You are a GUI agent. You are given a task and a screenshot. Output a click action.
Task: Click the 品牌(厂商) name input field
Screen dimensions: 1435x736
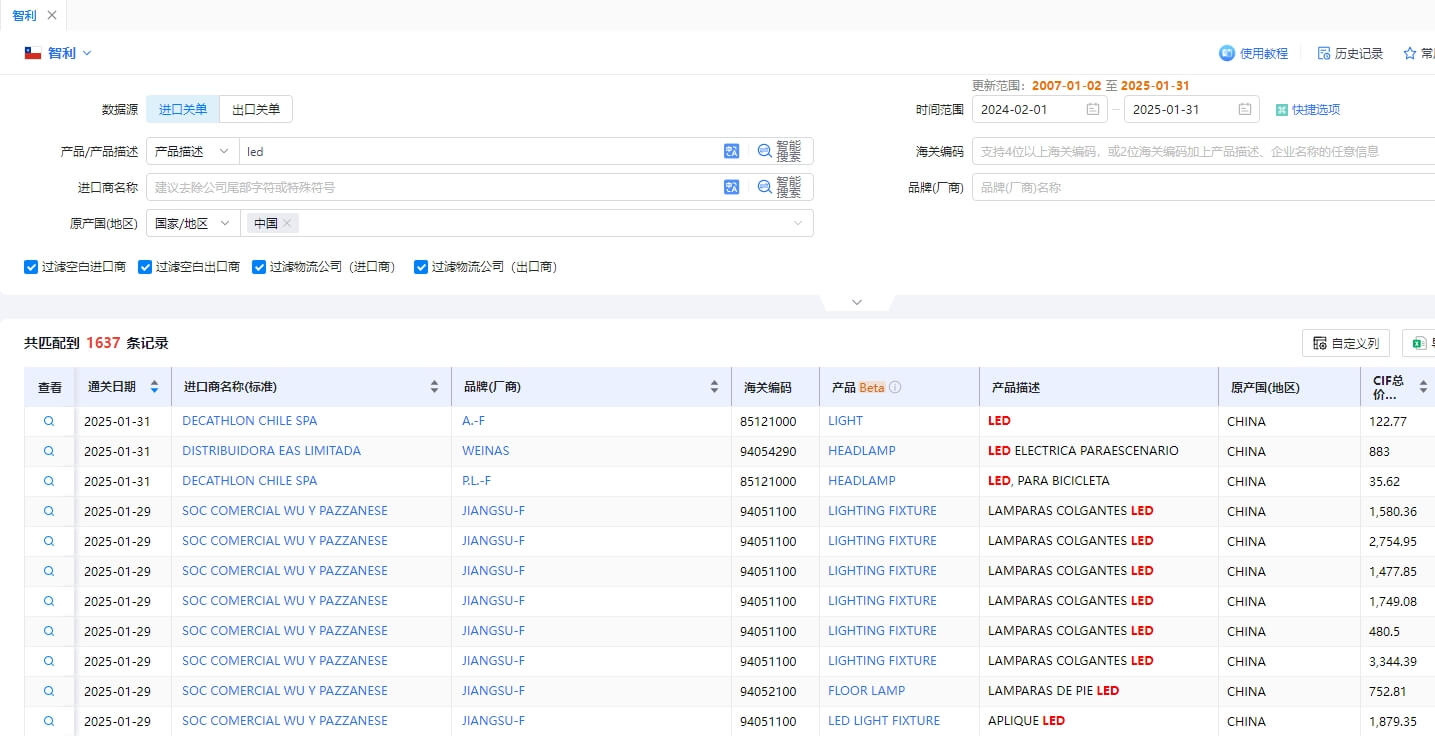1203,187
